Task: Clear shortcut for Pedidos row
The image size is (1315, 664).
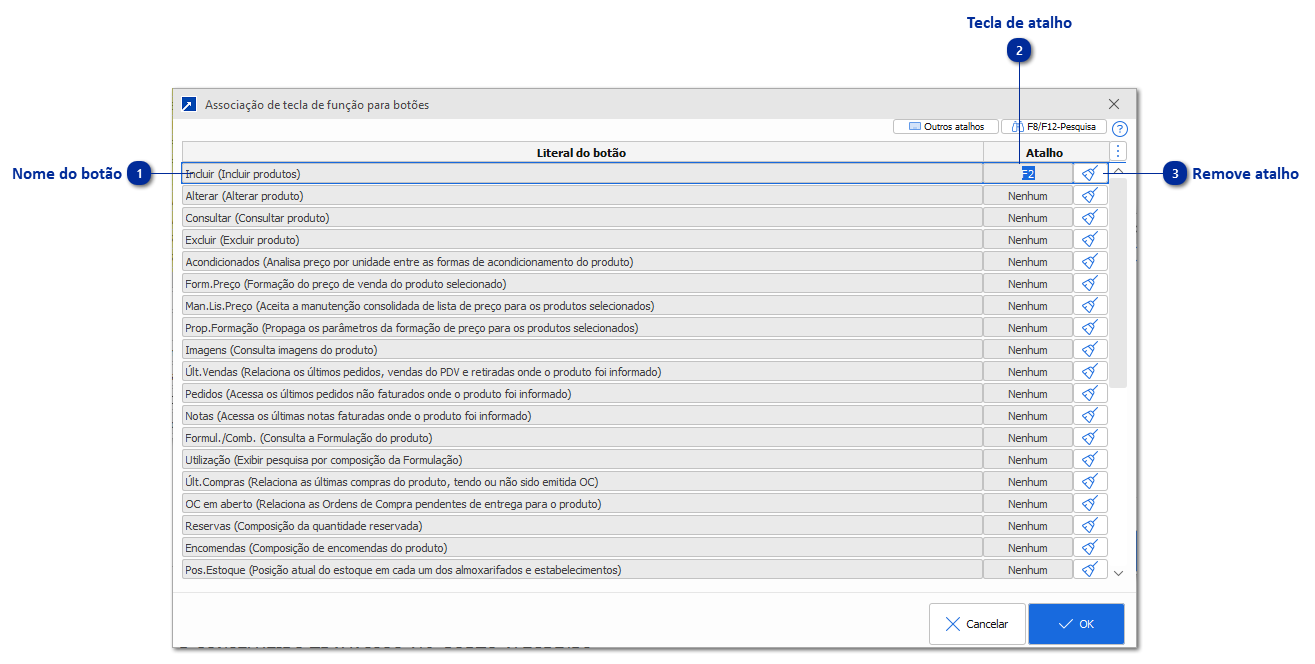Action: coord(1090,394)
